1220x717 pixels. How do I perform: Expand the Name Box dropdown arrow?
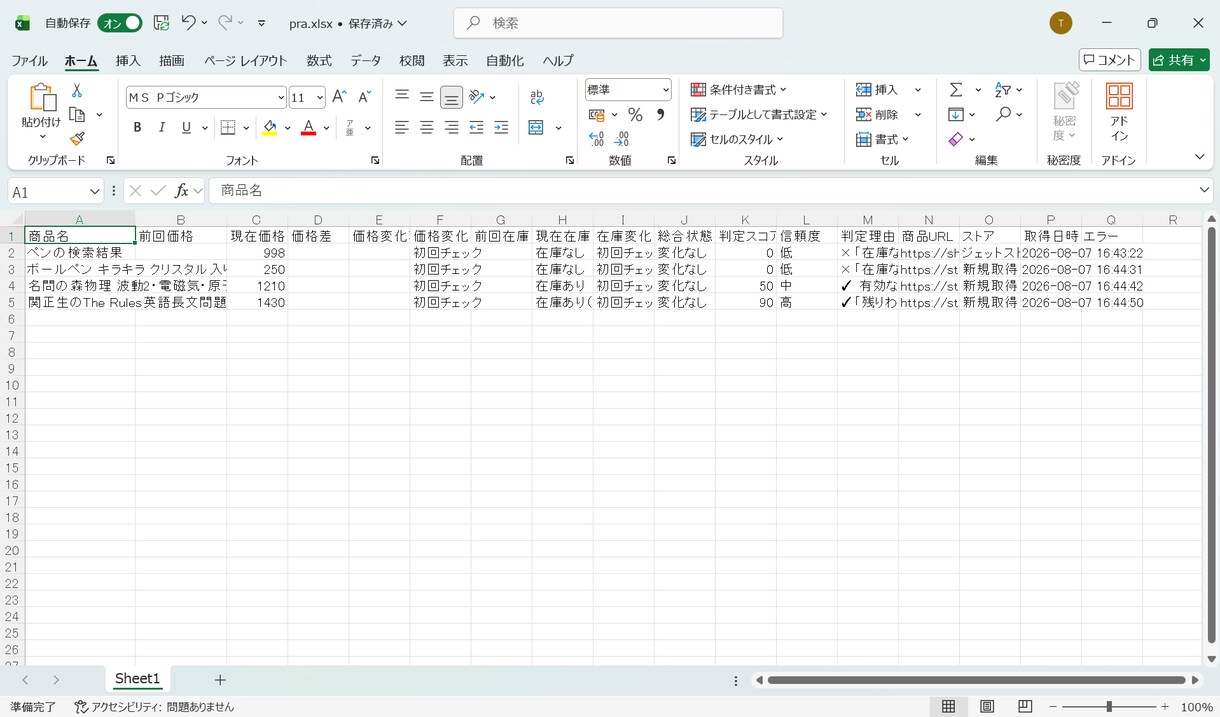tap(95, 191)
